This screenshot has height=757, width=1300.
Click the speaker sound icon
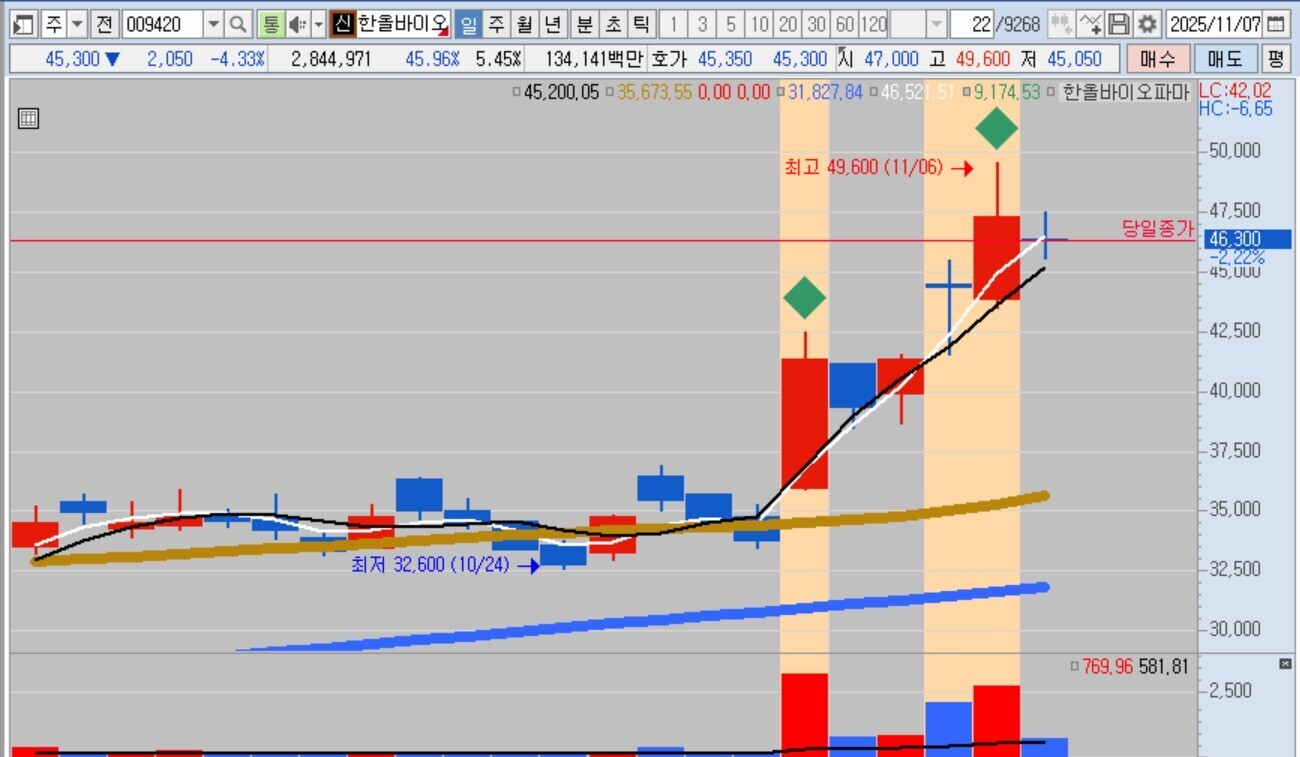[x=297, y=24]
